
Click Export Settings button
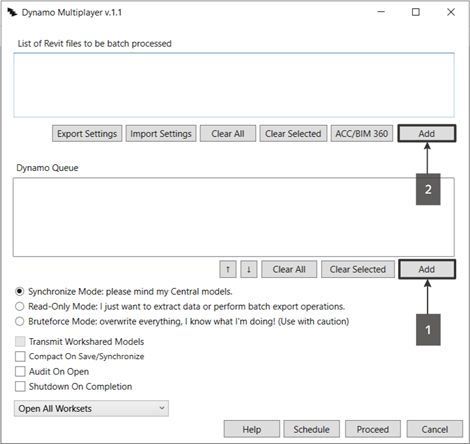coord(87,133)
